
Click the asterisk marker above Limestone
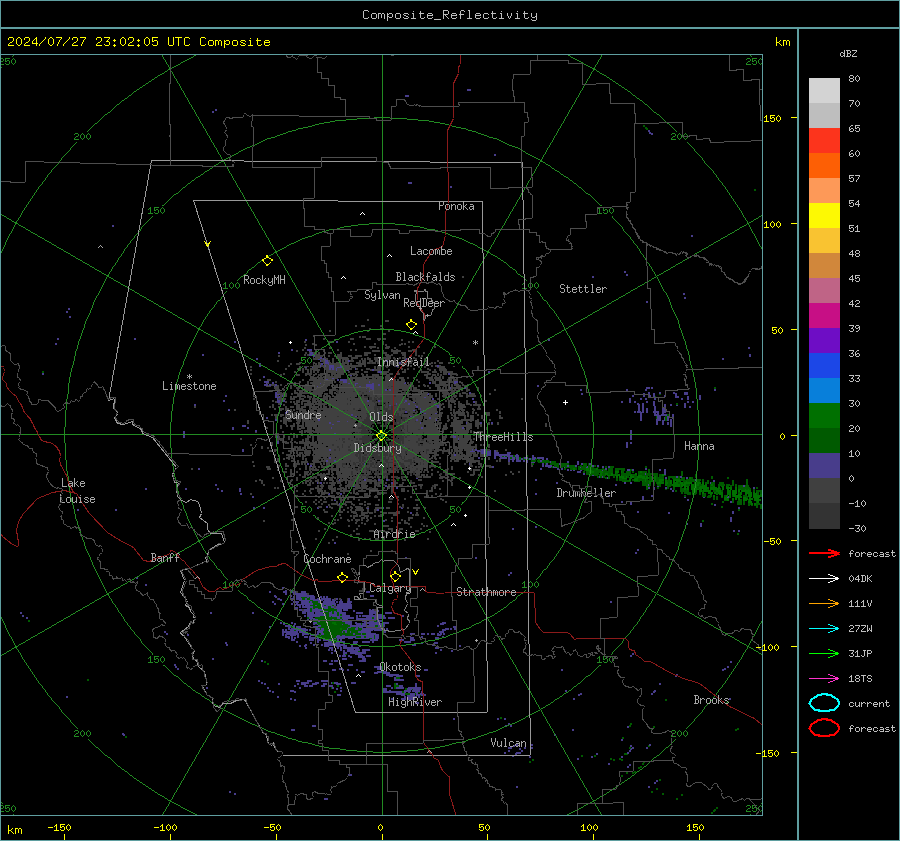click(x=189, y=377)
